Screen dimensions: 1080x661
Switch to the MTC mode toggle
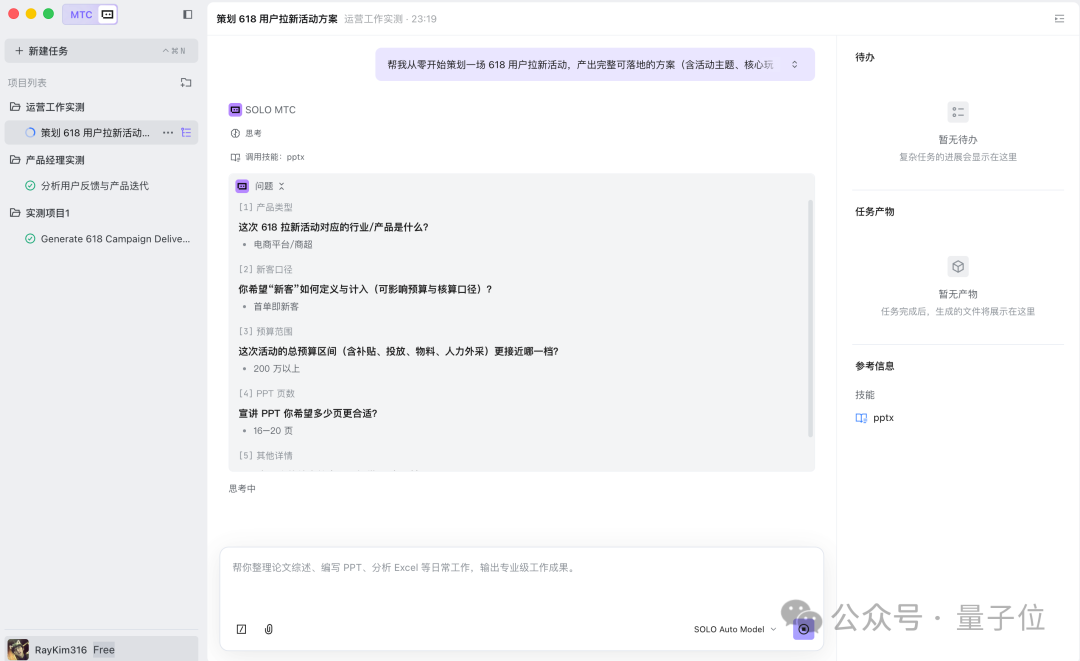click(81, 14)
